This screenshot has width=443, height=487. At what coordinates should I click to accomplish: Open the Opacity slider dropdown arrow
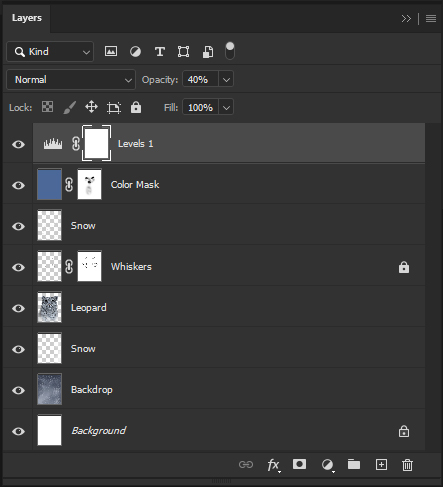click(226, 80)
